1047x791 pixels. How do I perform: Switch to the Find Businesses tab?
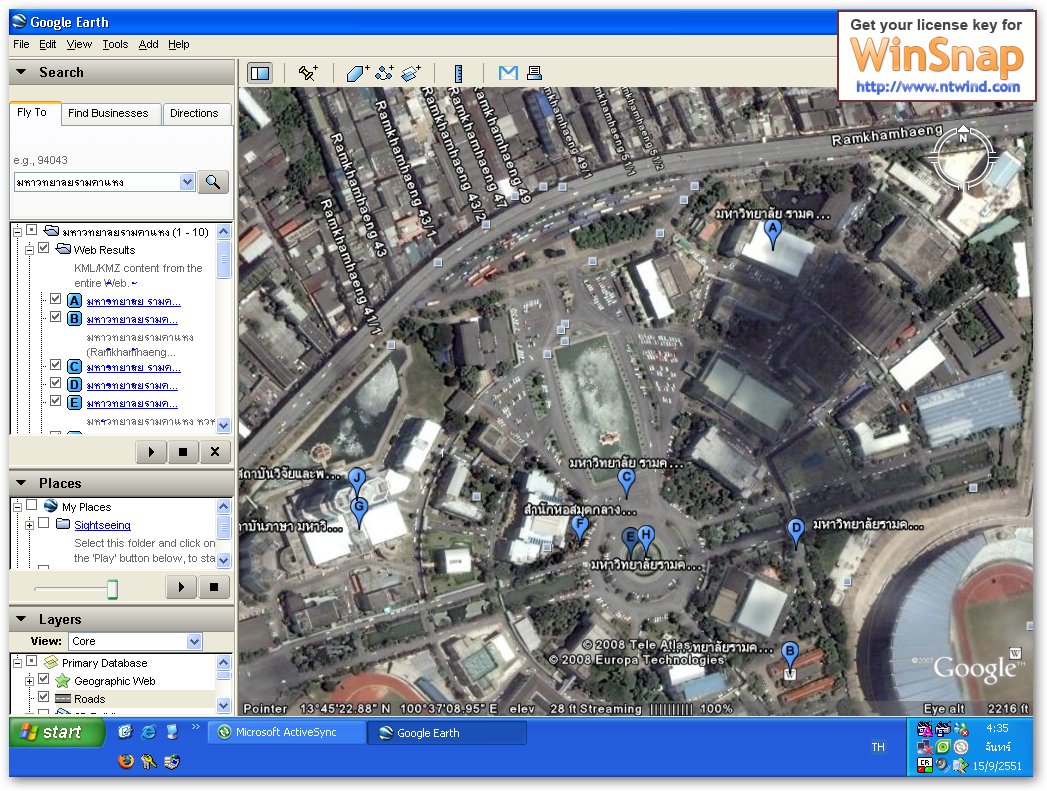click(108, 114)
